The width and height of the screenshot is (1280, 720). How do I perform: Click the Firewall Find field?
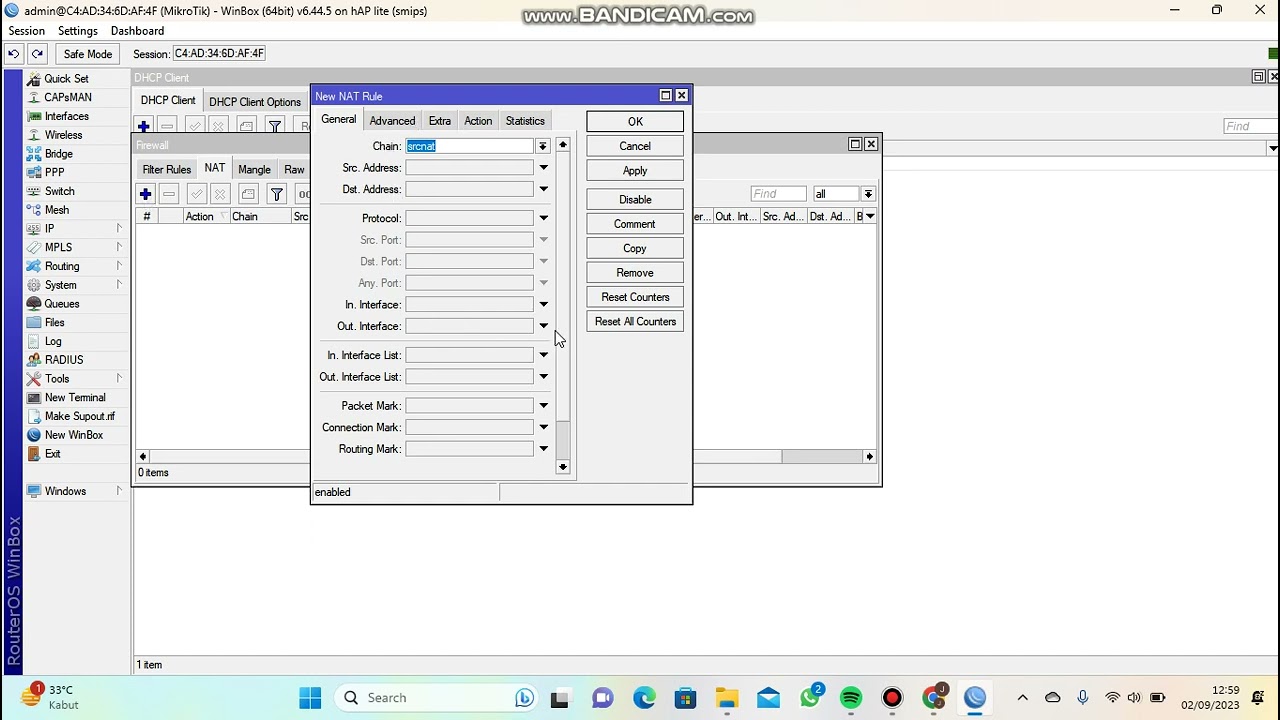pos(778,194)
